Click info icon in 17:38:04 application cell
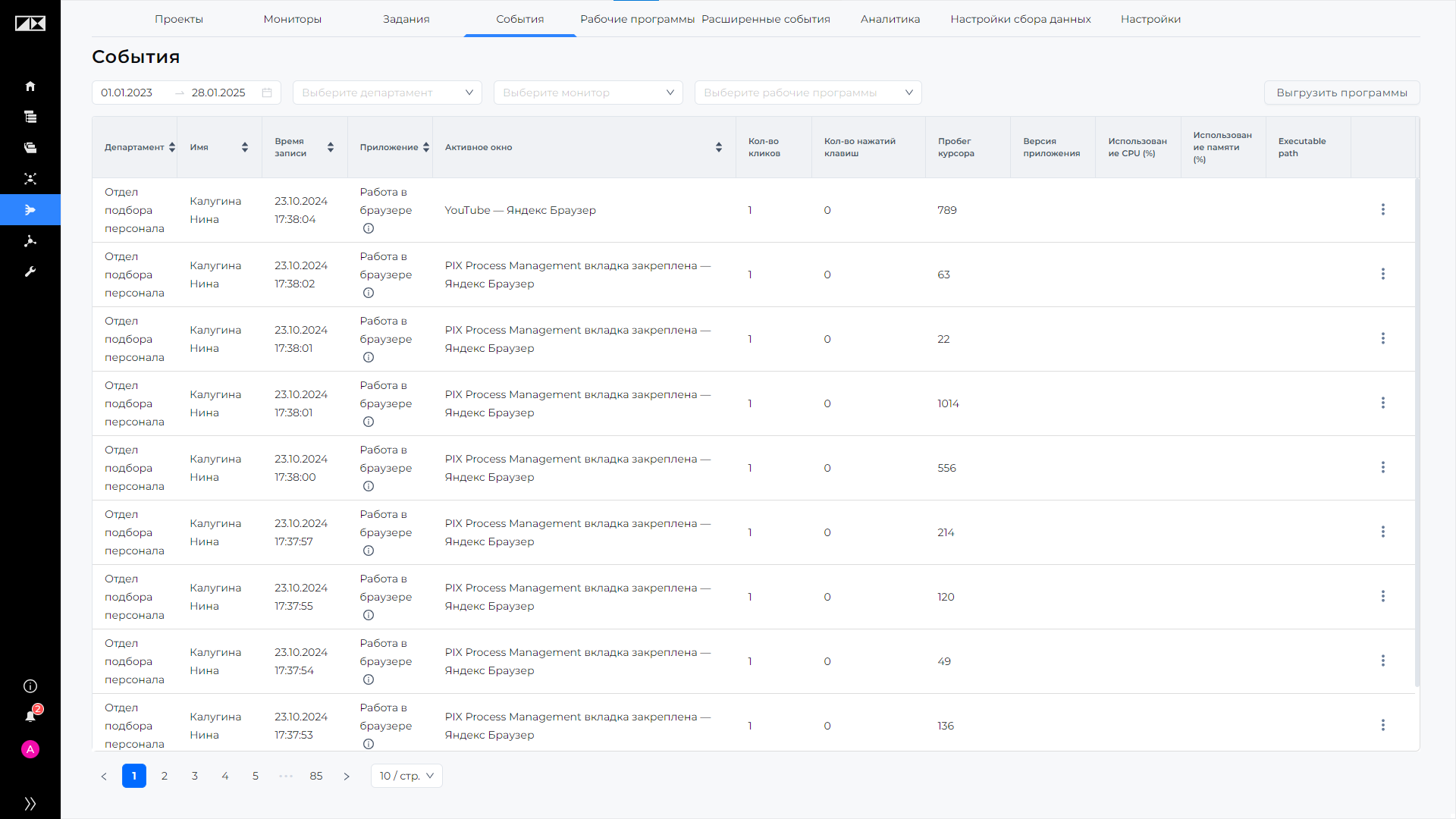Viewport: 1456px width, 819px height. [x=369, y=228]
